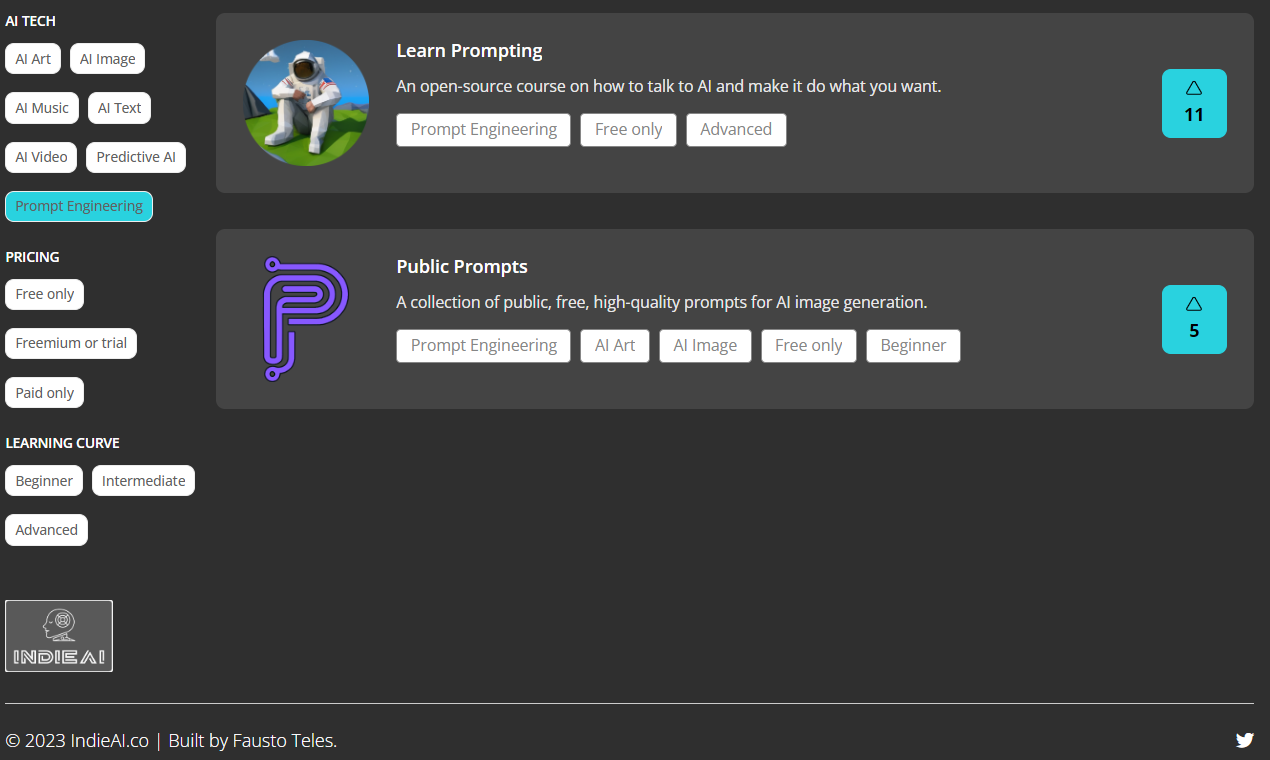The height and width of the screenshot is (760, 1270).
Task: Toggle the Free only pricing filter
Action: point(45,294)
